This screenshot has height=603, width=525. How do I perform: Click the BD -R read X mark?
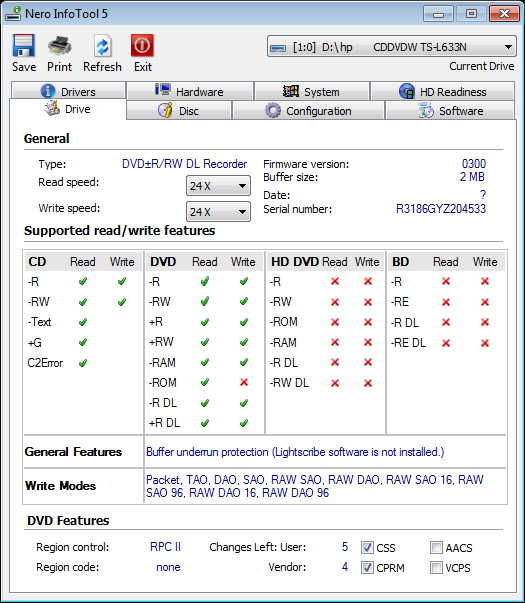point(446,282)
